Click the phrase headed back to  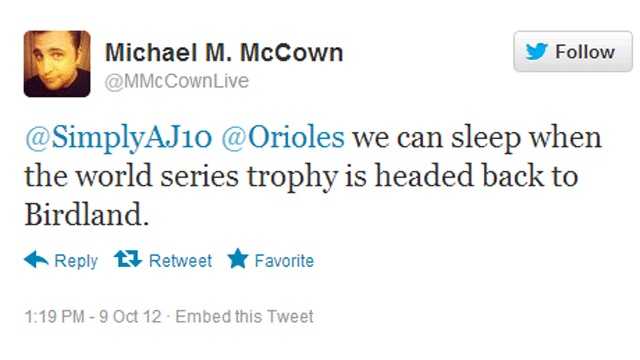pyautogui.click(x=476, y=176)
